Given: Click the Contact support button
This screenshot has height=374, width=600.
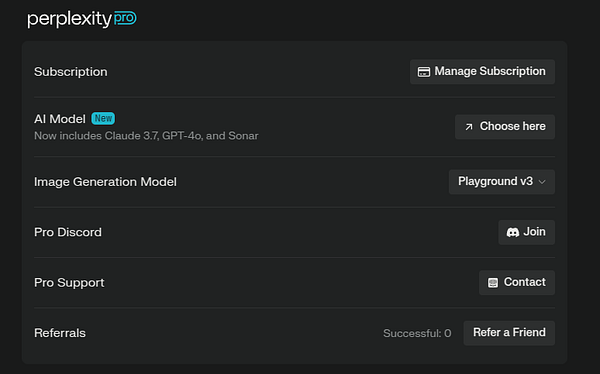Looking at the screenshot, I should coord(517,283).
